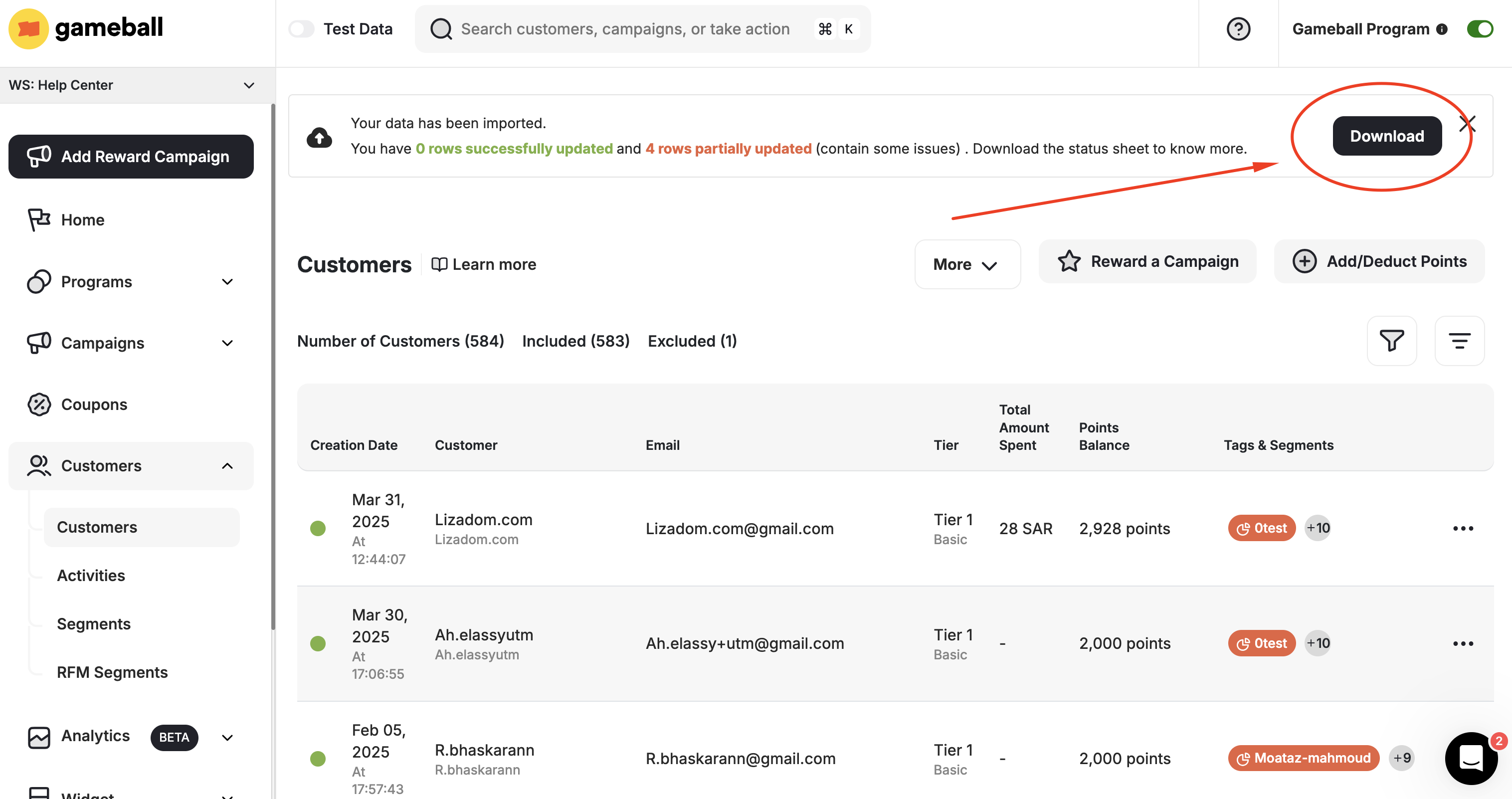Click the Add/Deduct Points button
Viewport: 1512px width, 799px height.
pyautogui.click(x=1379, y=261)
